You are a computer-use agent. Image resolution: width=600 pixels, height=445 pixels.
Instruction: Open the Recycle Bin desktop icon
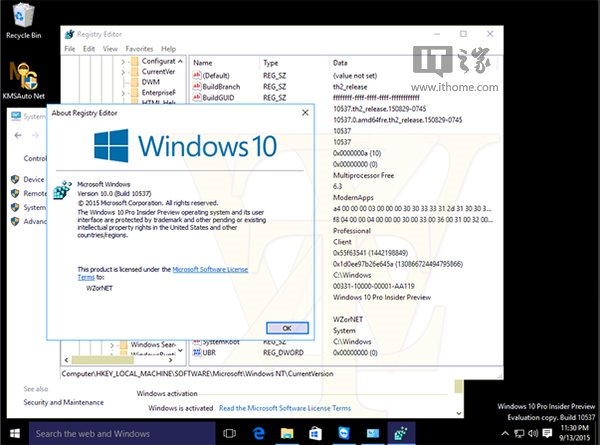23,20
